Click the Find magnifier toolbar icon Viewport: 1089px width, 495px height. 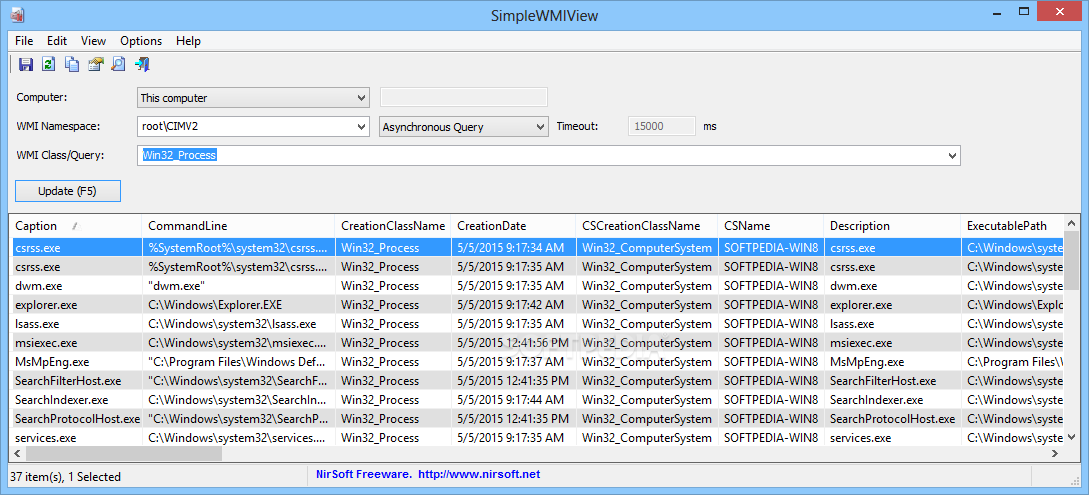pos(118,65)
